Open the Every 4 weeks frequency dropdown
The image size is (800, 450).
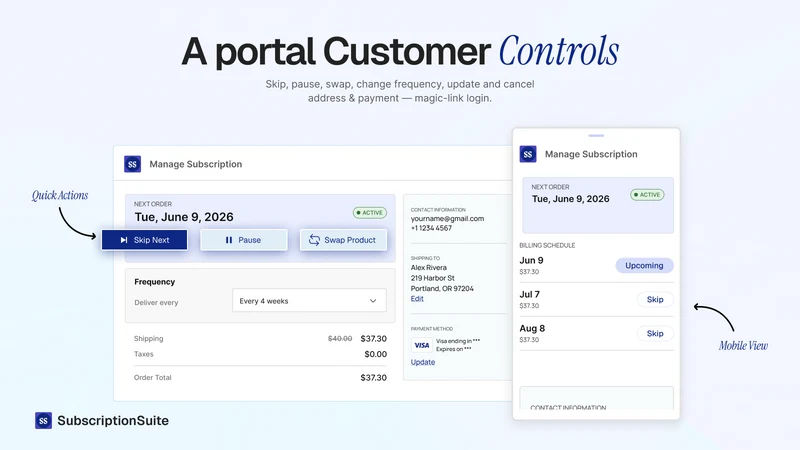point(309,301)
